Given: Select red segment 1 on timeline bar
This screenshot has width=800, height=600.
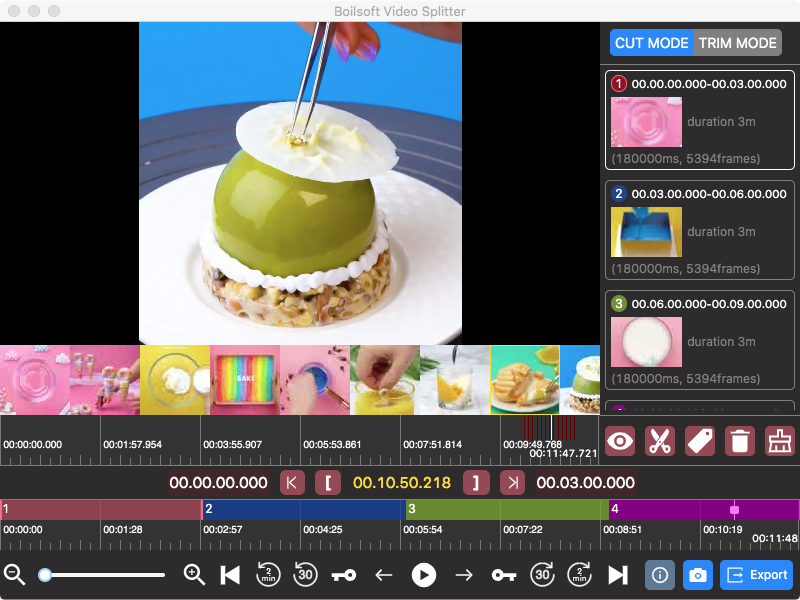Looking at the screenshot, I should click(x=101, y=509).
